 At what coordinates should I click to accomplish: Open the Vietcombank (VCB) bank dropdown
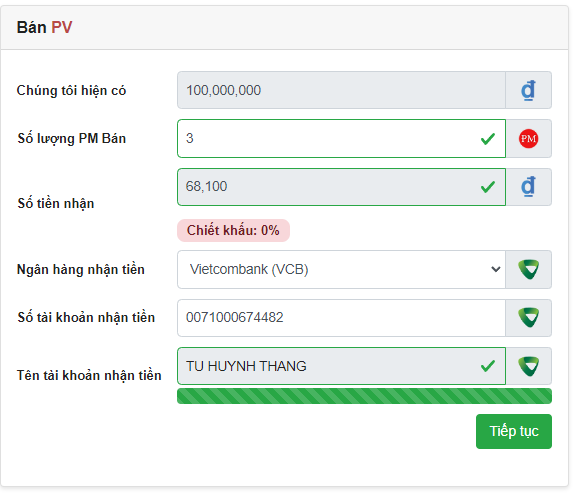tap(341, 269)
